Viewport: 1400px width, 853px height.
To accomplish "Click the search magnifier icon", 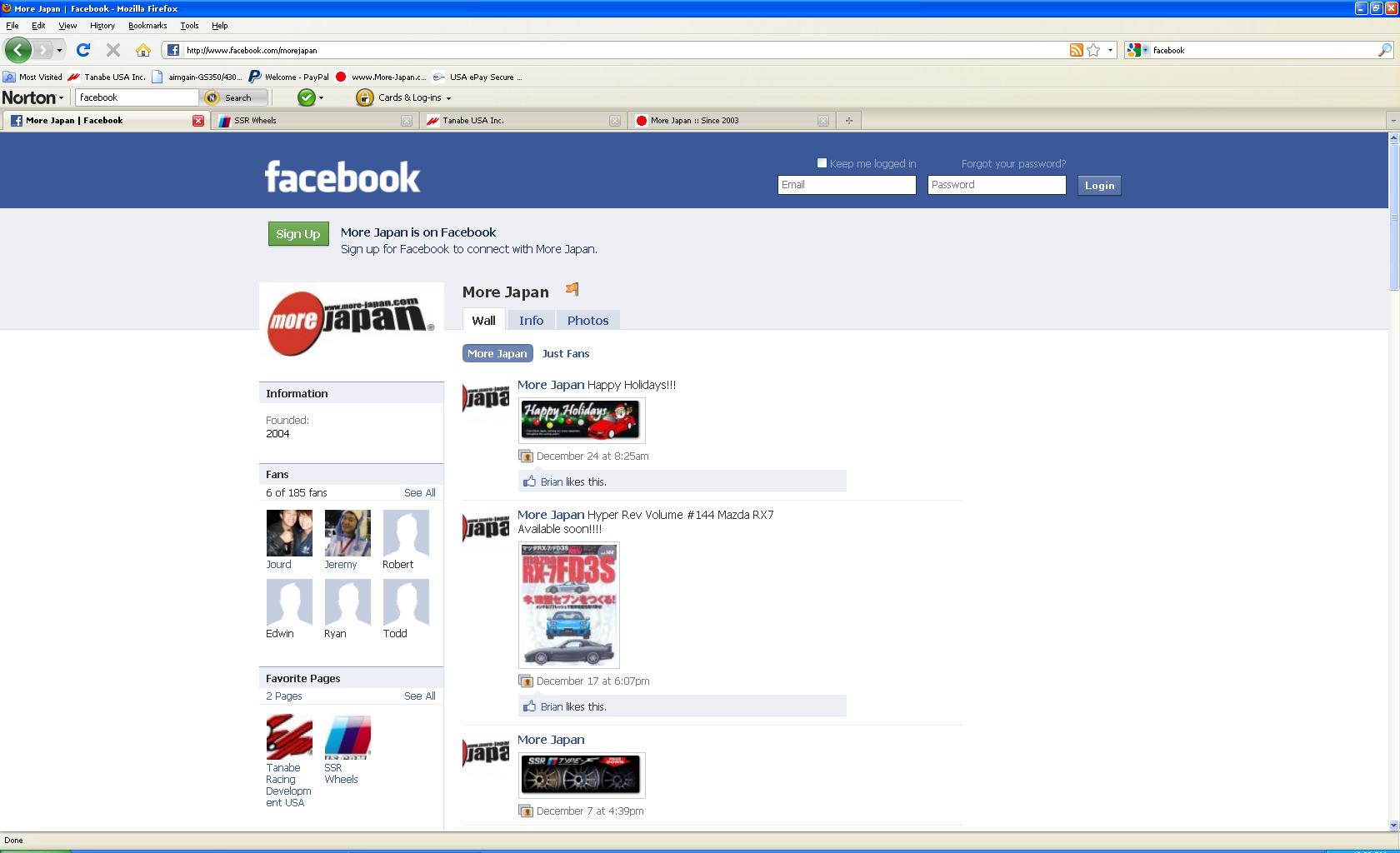I will coord(1384,50).
